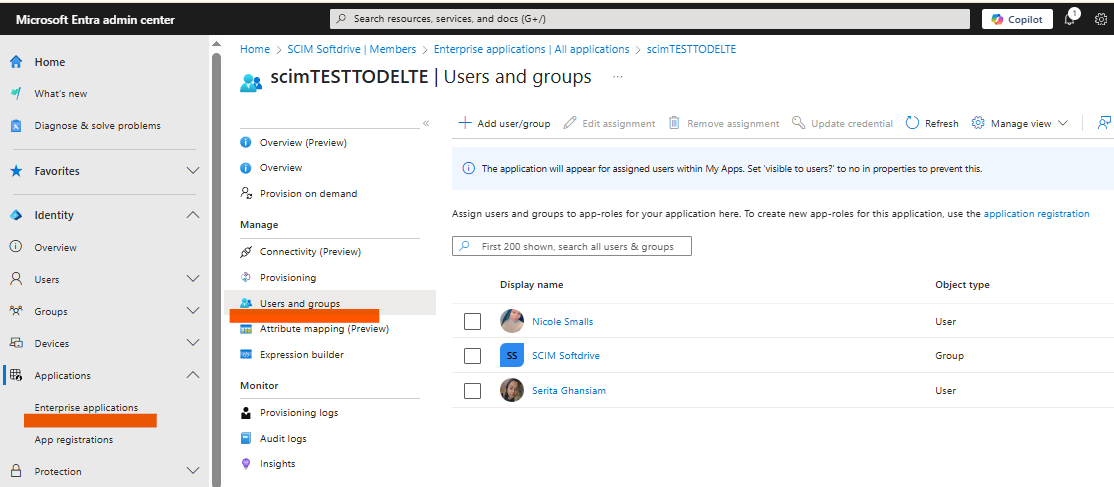Viewport: 1114px width, 487px height.
Task: Click Nicole Smalls profile picture
Action: 512,321
